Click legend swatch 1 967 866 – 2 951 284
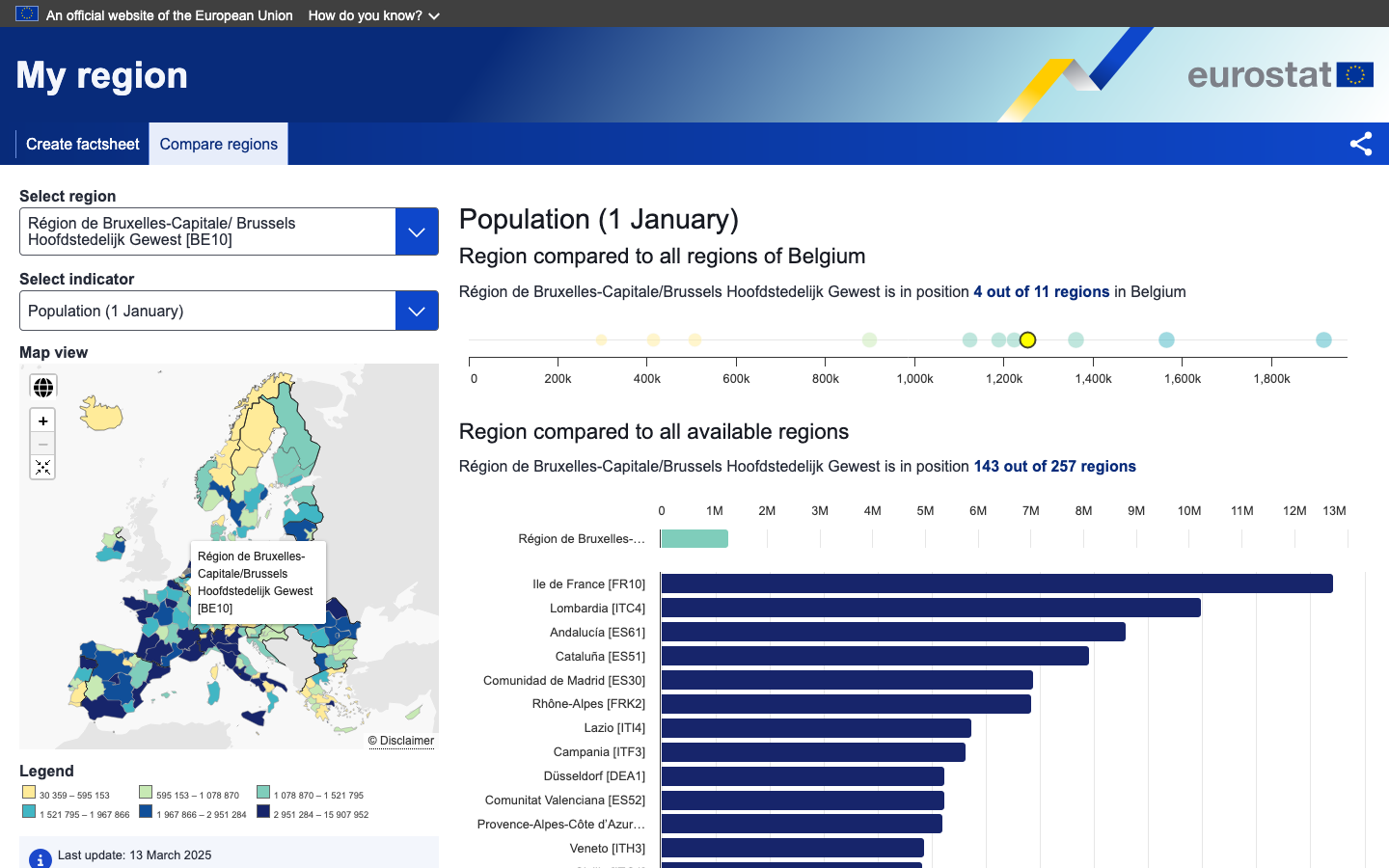The height and width of the screenshot is (868, 1389). (146, 811)
